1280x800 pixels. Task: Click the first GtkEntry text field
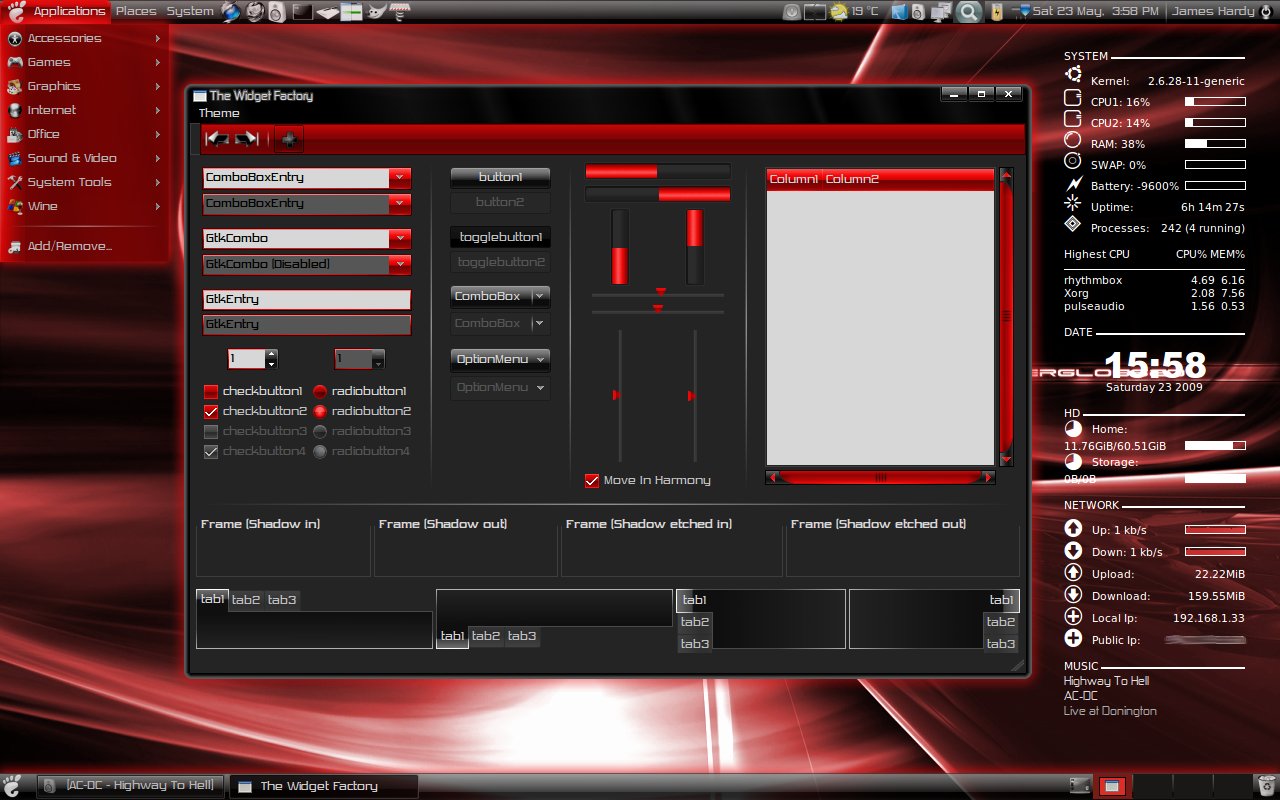[307, 299]
